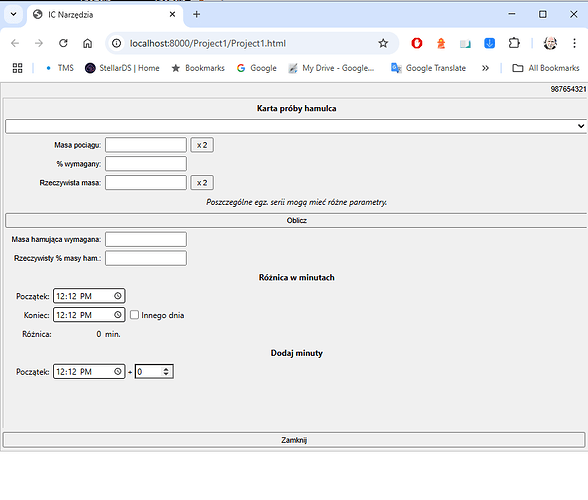View site information icon in address bar

pos(117,44)
